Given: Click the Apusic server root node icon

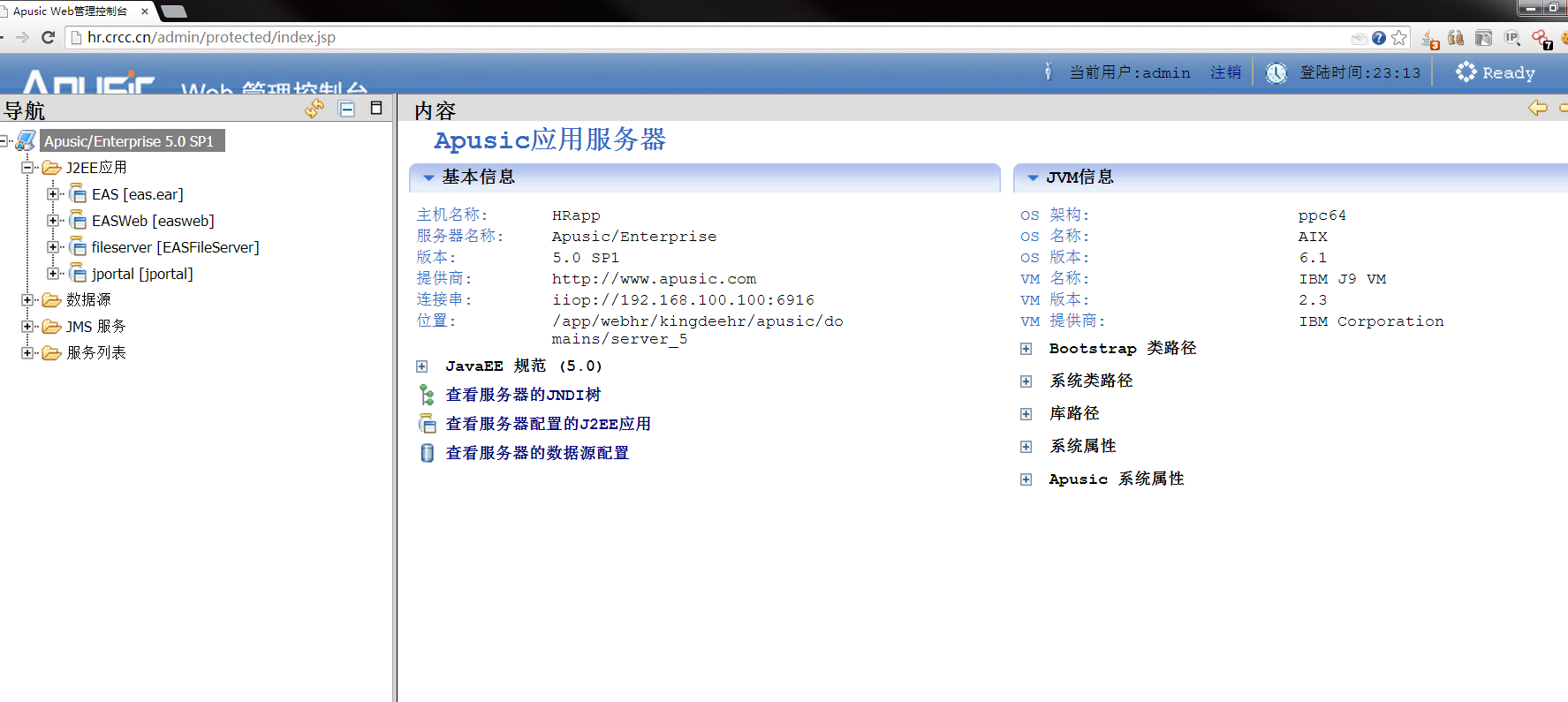Looking at the screenshot, I should [x=27, y=141].
